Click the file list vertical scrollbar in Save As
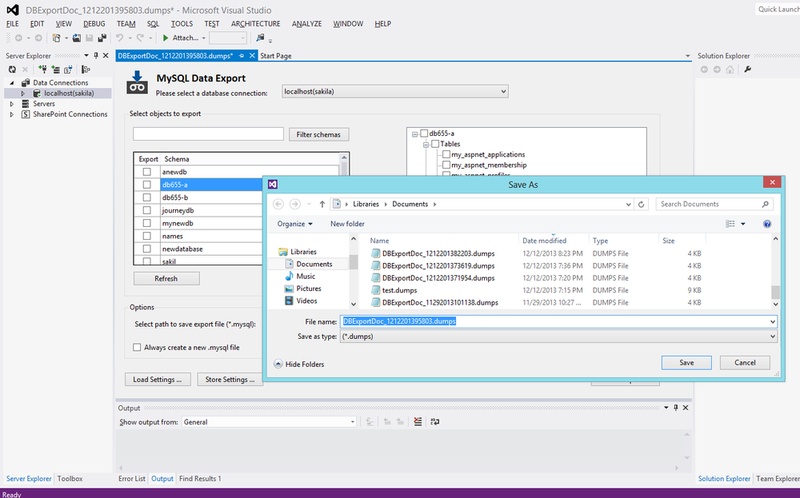 776,271
